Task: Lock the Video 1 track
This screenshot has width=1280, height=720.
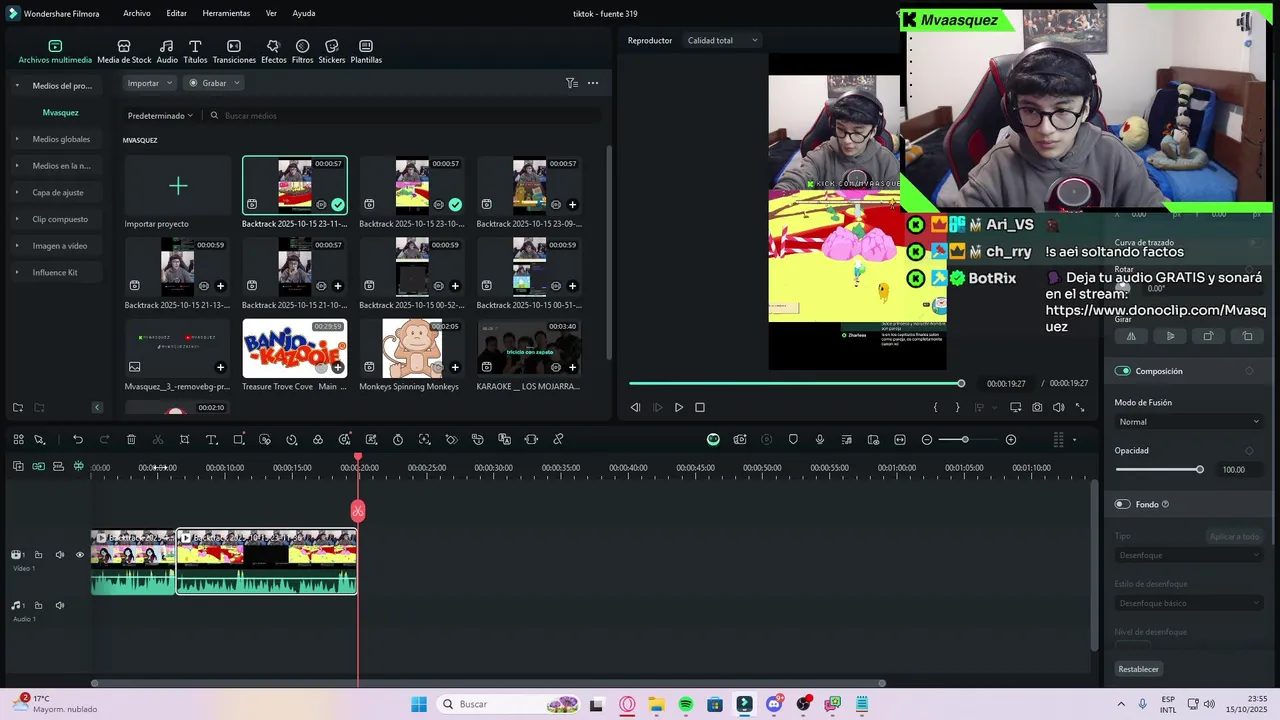Action: click(x=39, y=555)
